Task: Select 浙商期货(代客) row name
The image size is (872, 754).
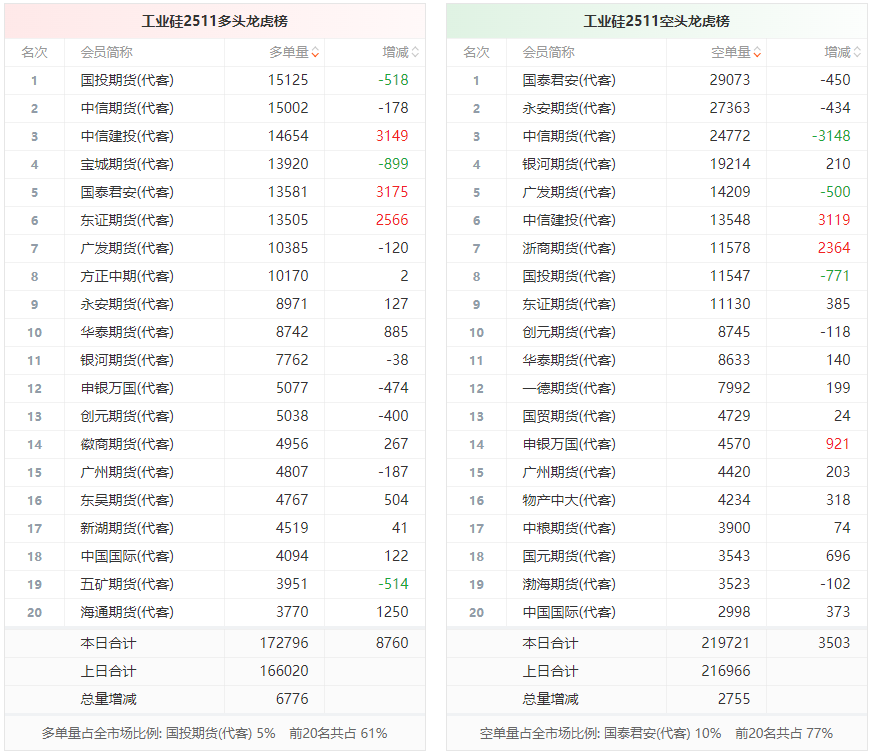Action: pos(569,249)
